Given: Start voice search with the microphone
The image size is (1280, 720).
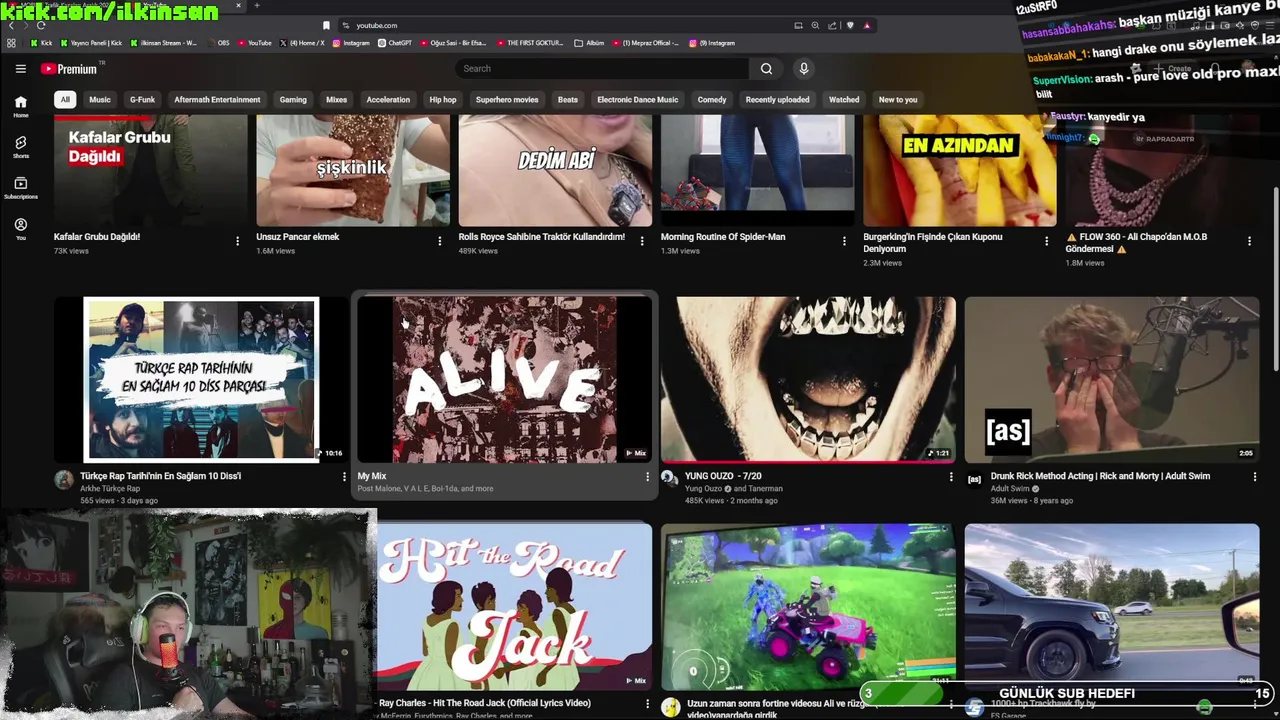Looking at the screenshot, I should click(x=803, y=69).
